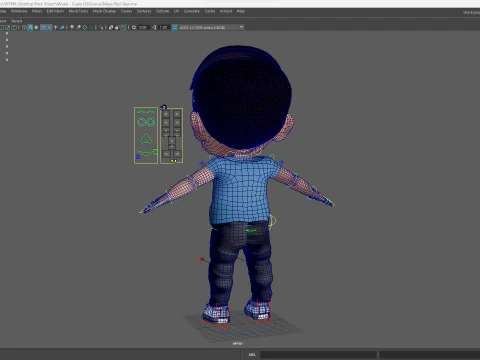Toggle X-Ray Active Components icon
This screenshot has width=480, height=360.
click(x=117, y=27)
